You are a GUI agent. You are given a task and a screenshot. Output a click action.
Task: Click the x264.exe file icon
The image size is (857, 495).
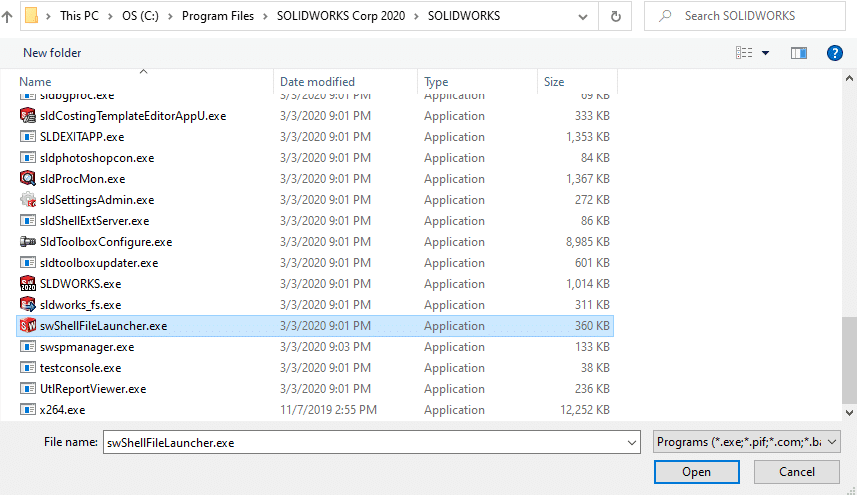28,409
